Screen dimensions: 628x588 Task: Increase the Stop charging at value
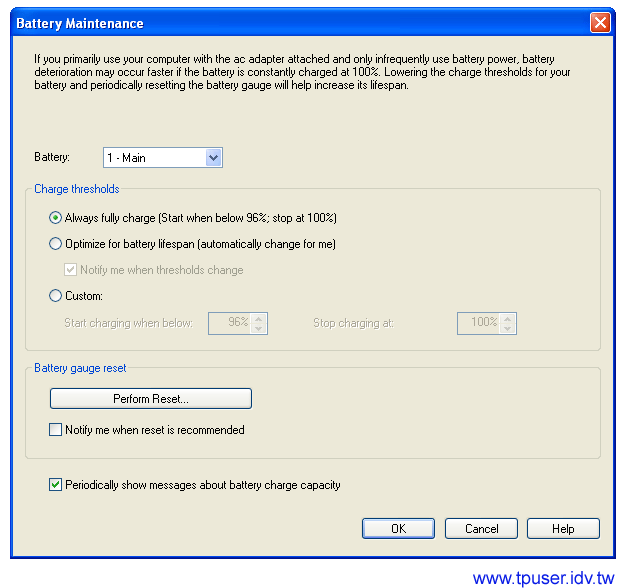[x=507, y=317]
